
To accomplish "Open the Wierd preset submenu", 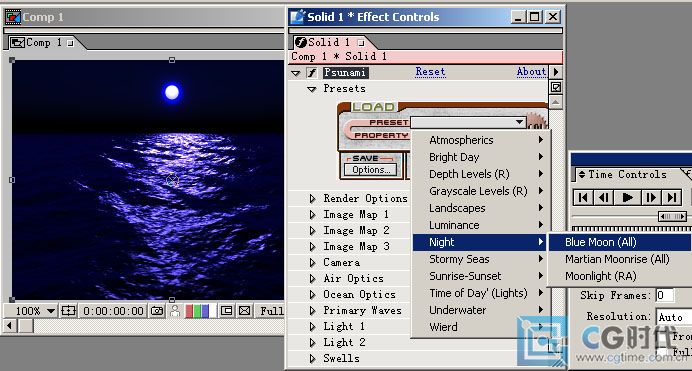I will point(481,327).
